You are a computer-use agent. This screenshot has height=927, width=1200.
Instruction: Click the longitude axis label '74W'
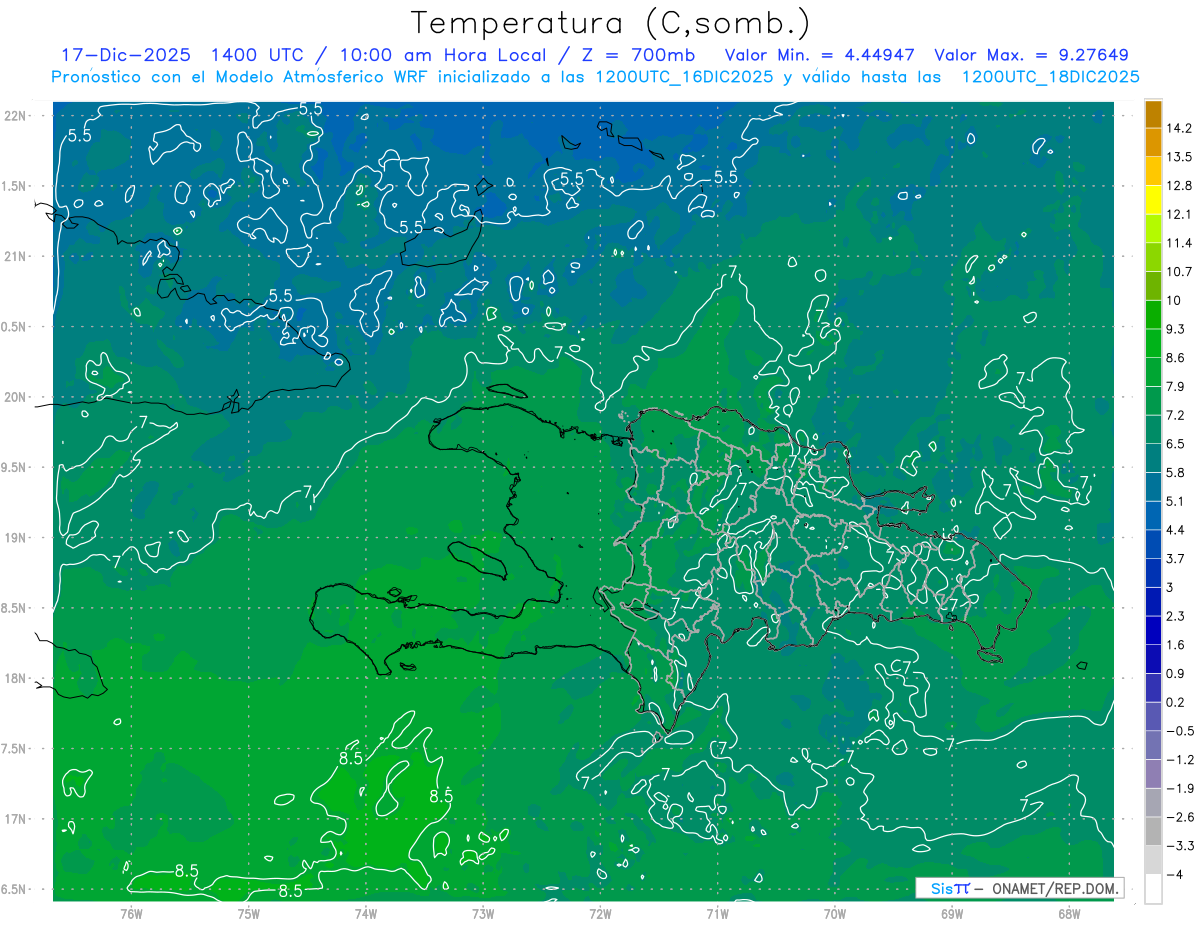365,913
